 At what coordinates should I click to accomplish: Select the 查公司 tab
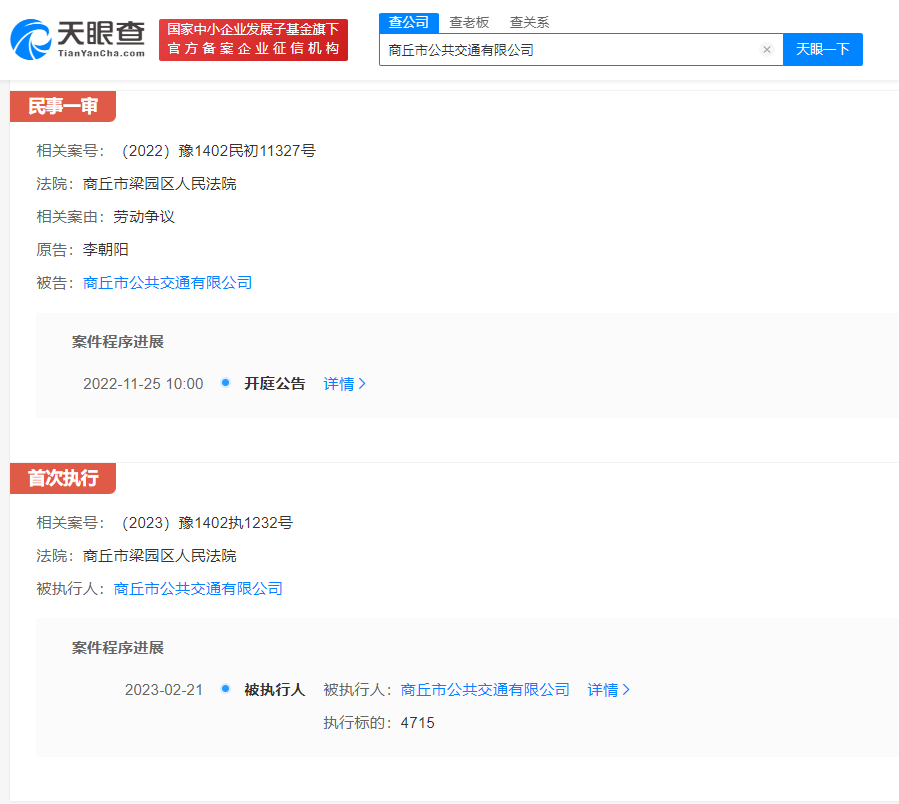(x=408, y=21)
